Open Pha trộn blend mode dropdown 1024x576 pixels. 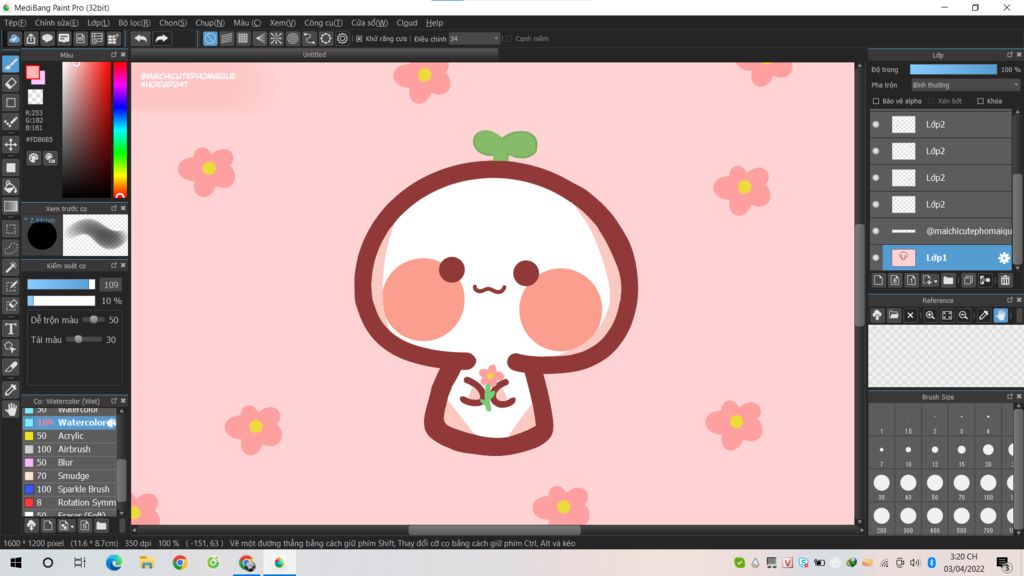coord(965,85)
